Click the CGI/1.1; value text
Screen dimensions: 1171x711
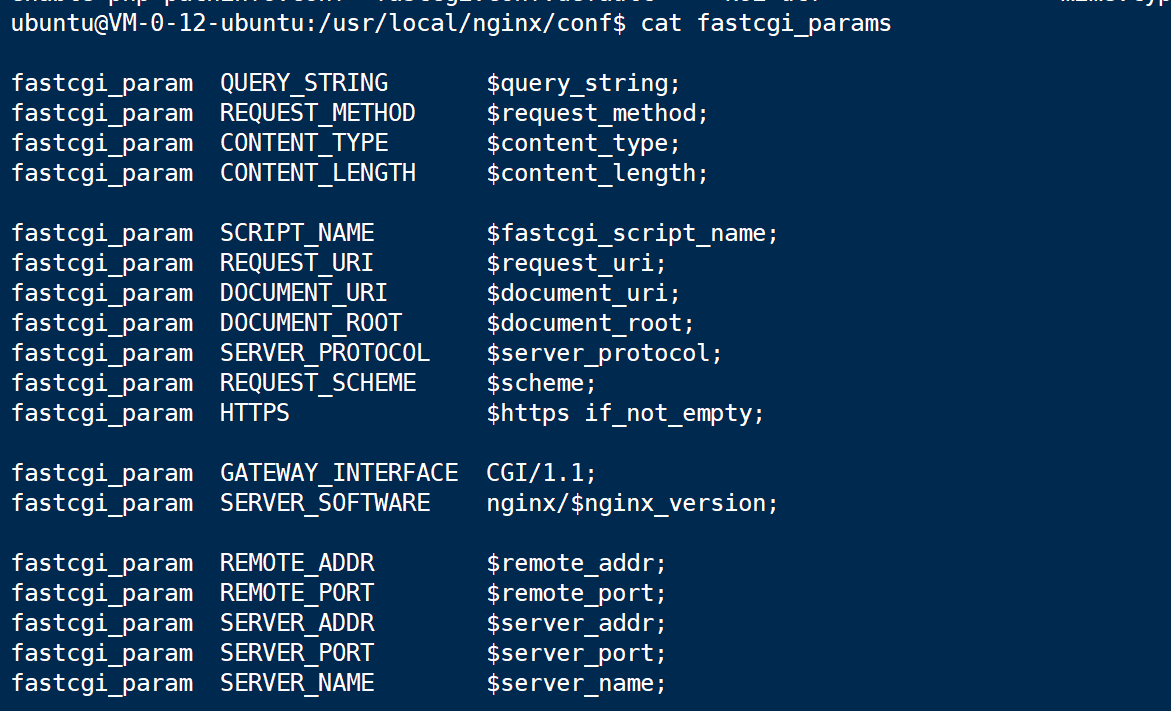pyautogui.click(x=541, y=473)
